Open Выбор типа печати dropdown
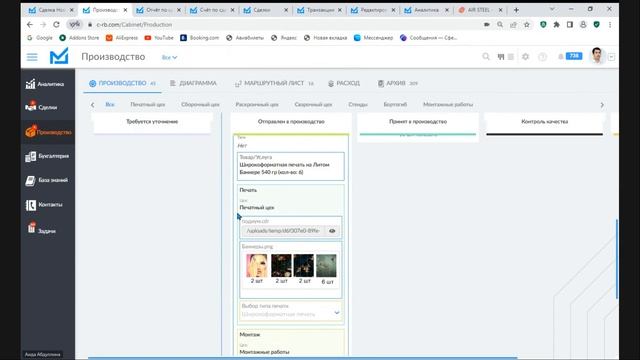The width and height of the screenshot is (640, 360). point(291,311)
